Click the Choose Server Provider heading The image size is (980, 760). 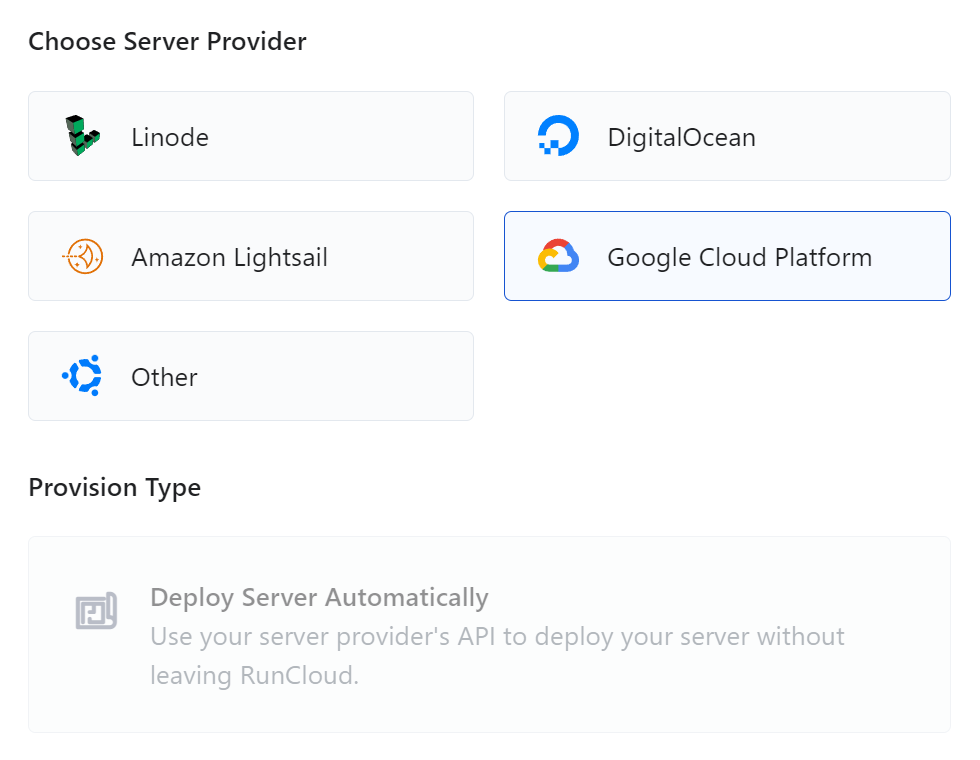(x=168, y=42)
